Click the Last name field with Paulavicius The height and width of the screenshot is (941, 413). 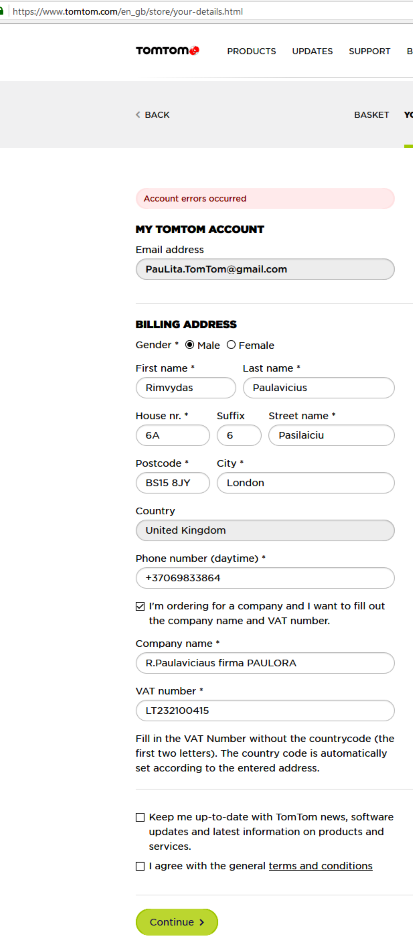pyautogui.click(x=319, y=388)
